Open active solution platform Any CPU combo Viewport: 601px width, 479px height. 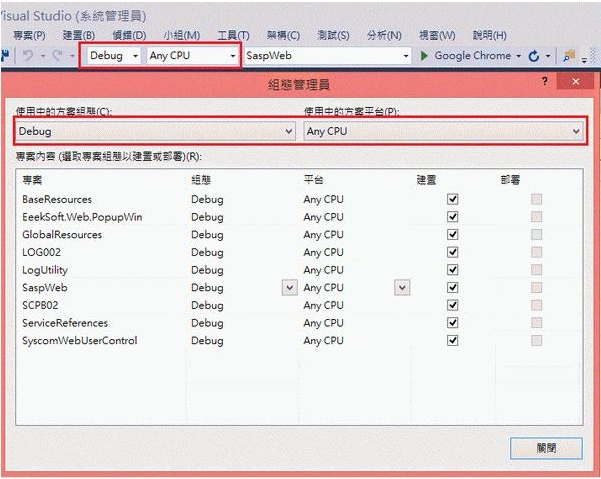tap(444, 131)
